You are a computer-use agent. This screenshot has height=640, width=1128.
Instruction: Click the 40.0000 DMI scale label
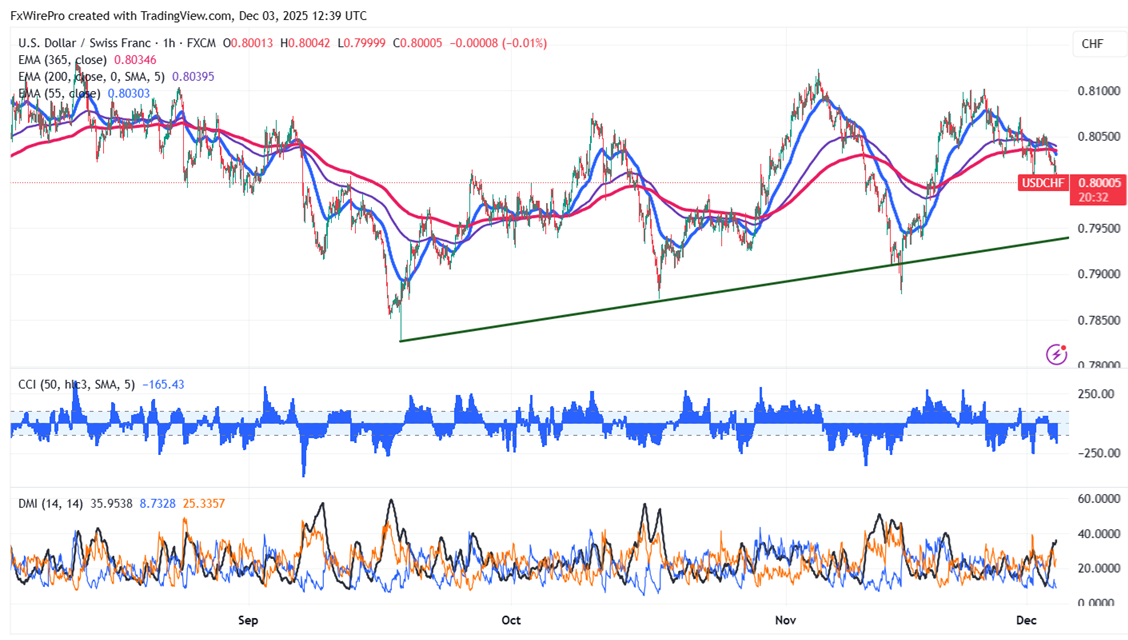pos(1099,534)
